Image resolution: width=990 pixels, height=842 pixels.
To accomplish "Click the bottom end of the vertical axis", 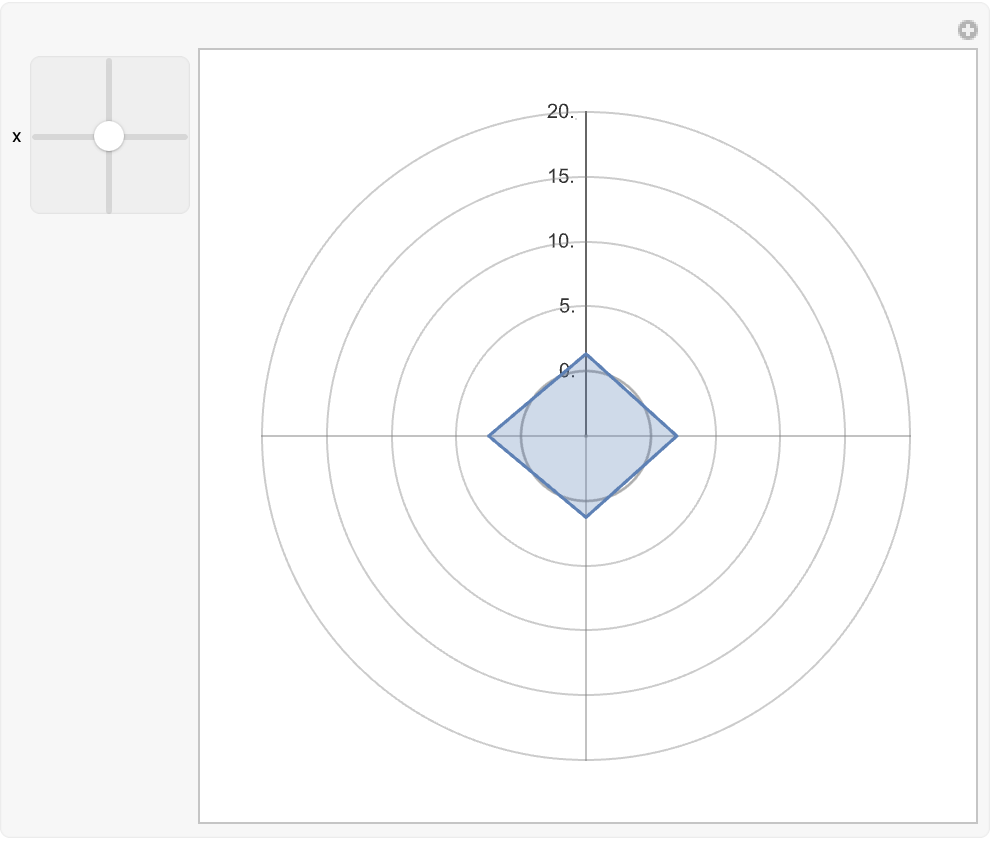I will [586, 760].
